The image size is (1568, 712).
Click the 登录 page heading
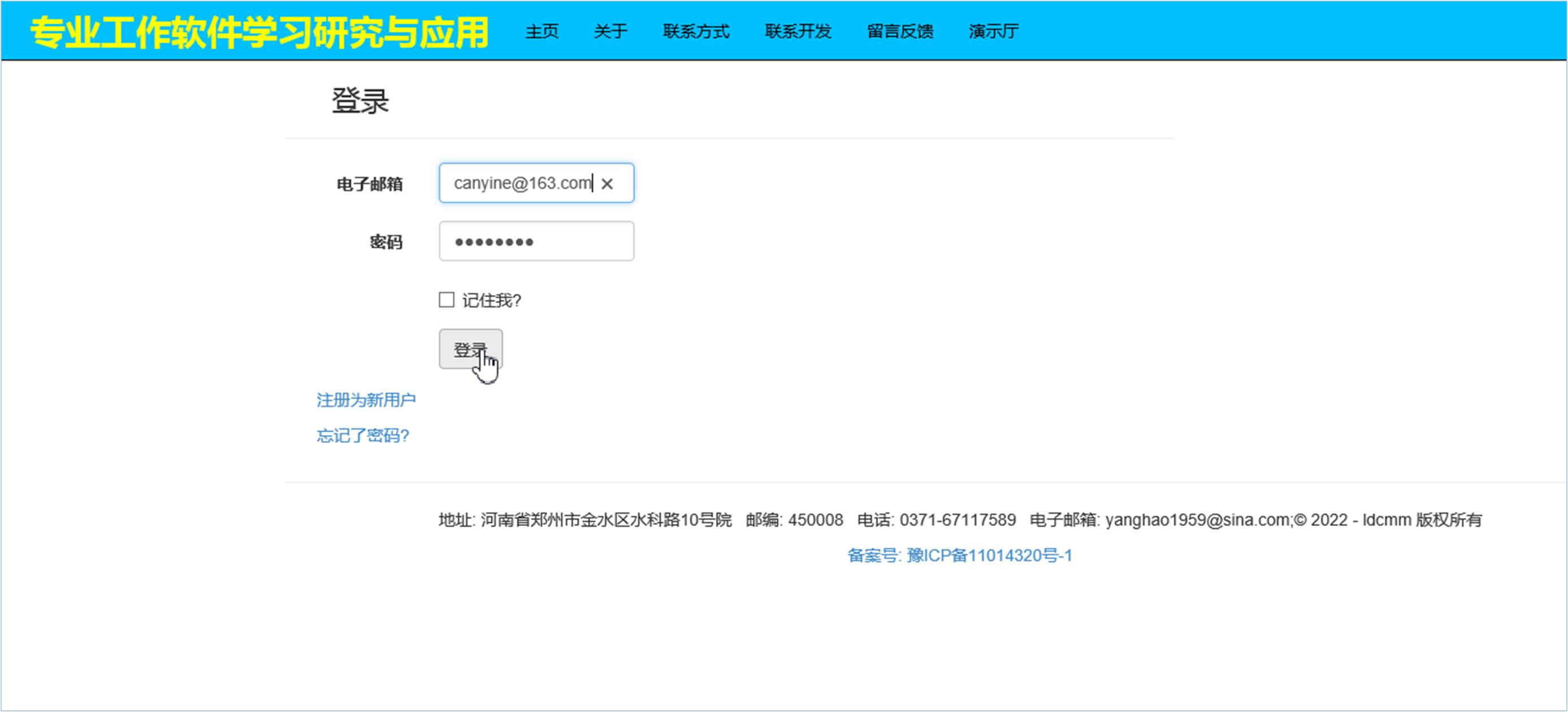(x=359, y=101)
